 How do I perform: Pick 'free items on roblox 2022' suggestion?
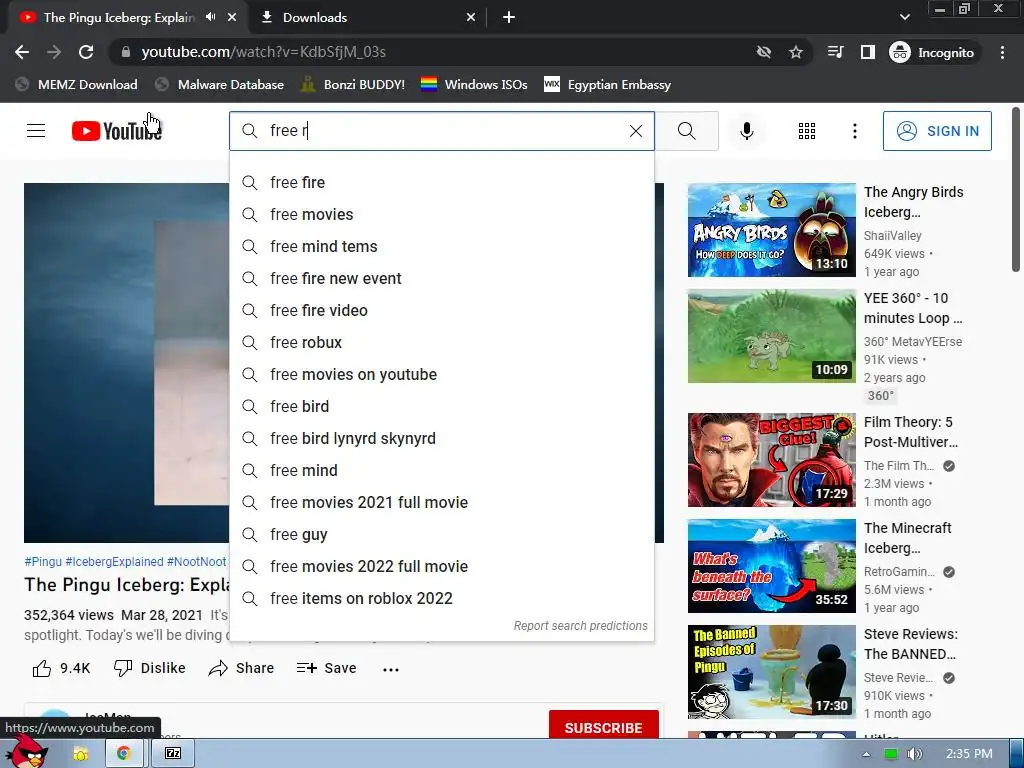click(441, 598)
